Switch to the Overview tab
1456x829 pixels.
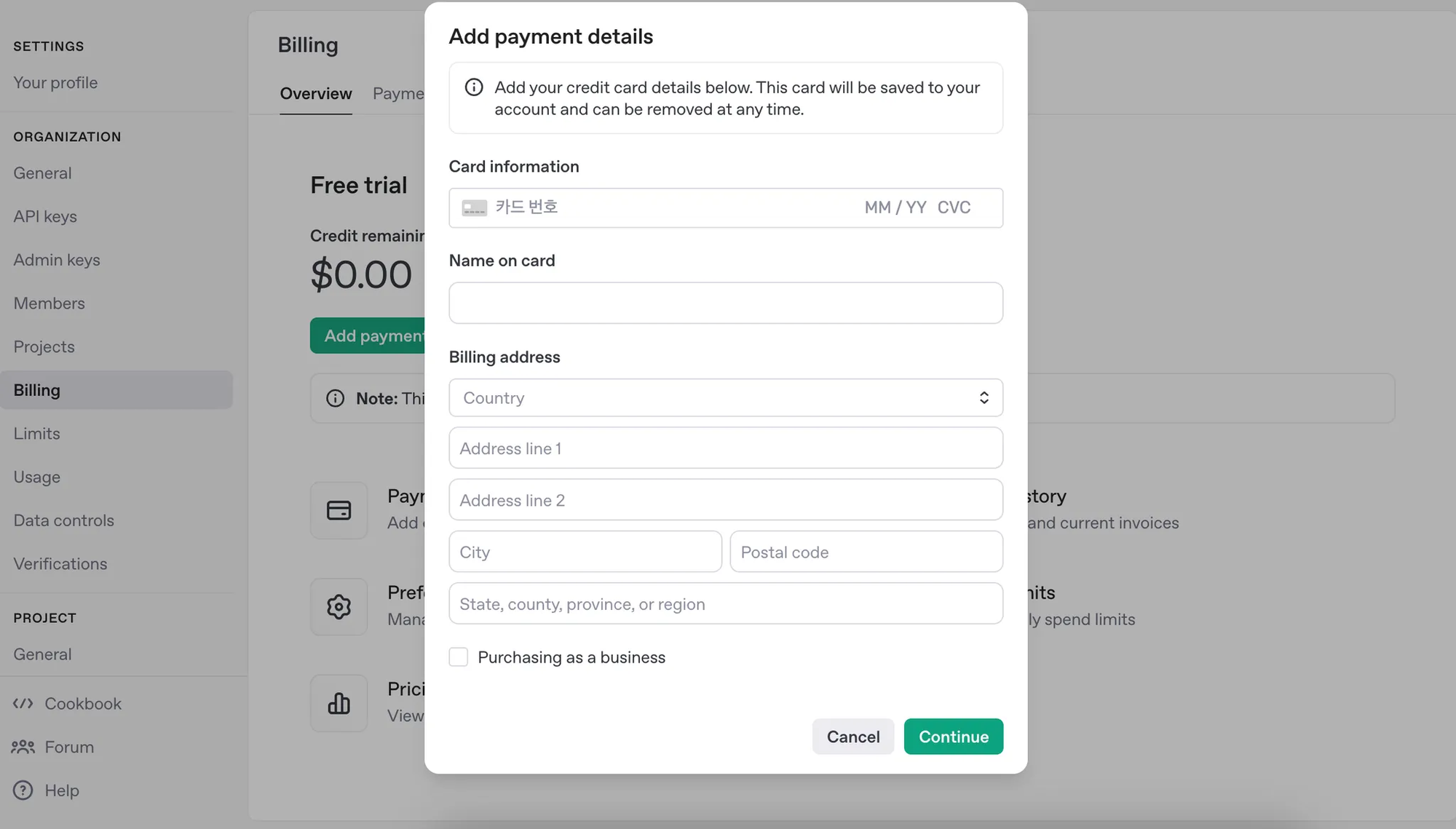click(x=316, y=94)
